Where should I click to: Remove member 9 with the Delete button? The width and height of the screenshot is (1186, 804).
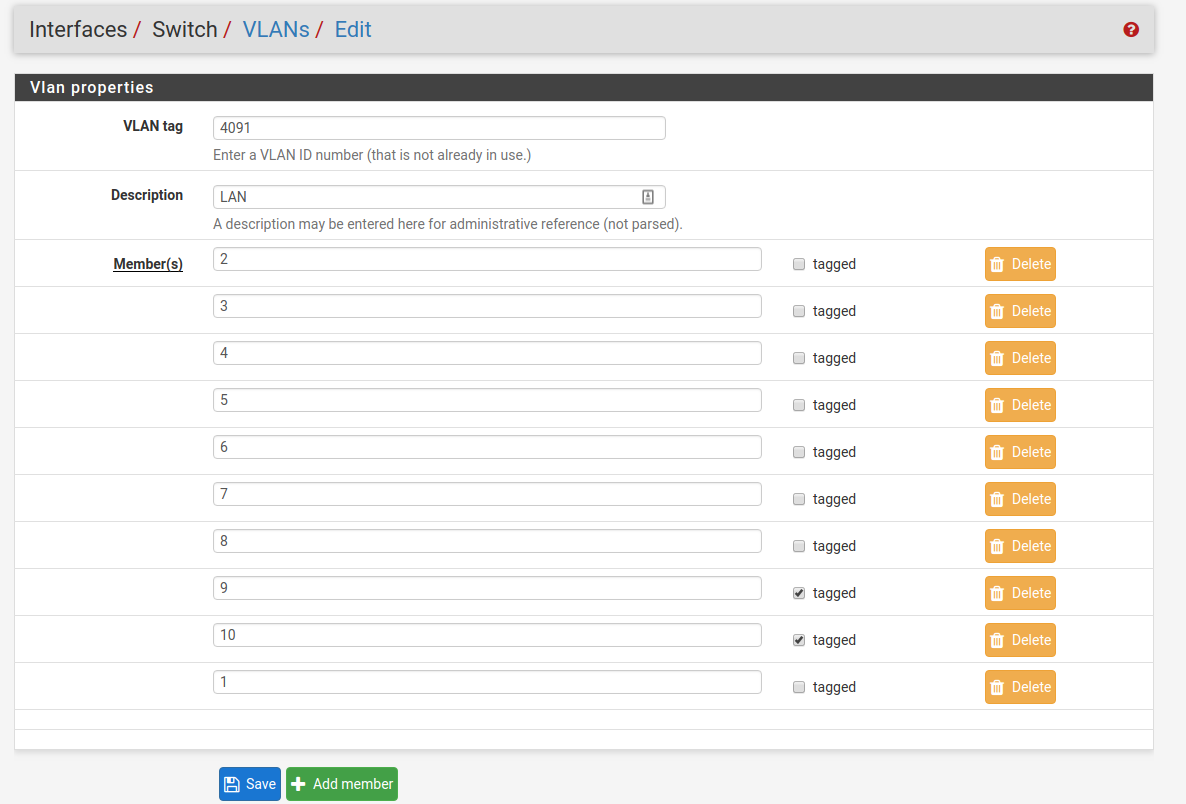click(x=1020, y=593)
